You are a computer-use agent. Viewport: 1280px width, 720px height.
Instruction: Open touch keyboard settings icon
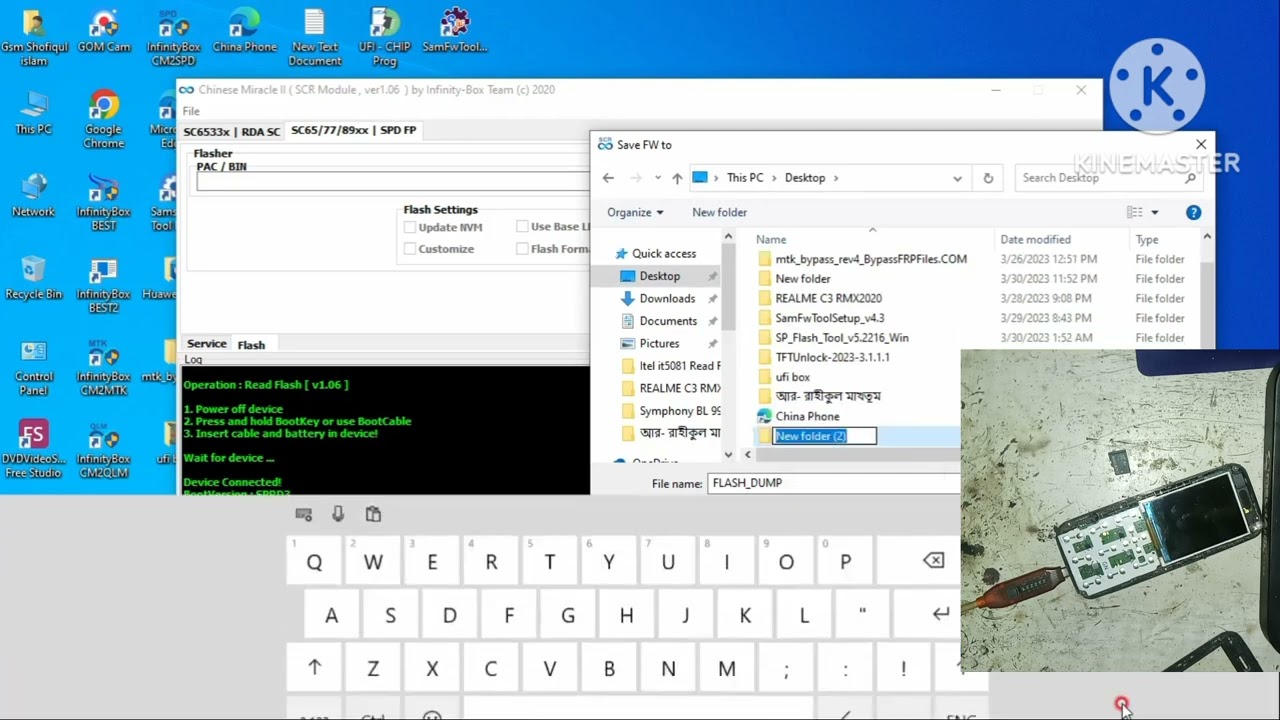[x=304, y=514]
